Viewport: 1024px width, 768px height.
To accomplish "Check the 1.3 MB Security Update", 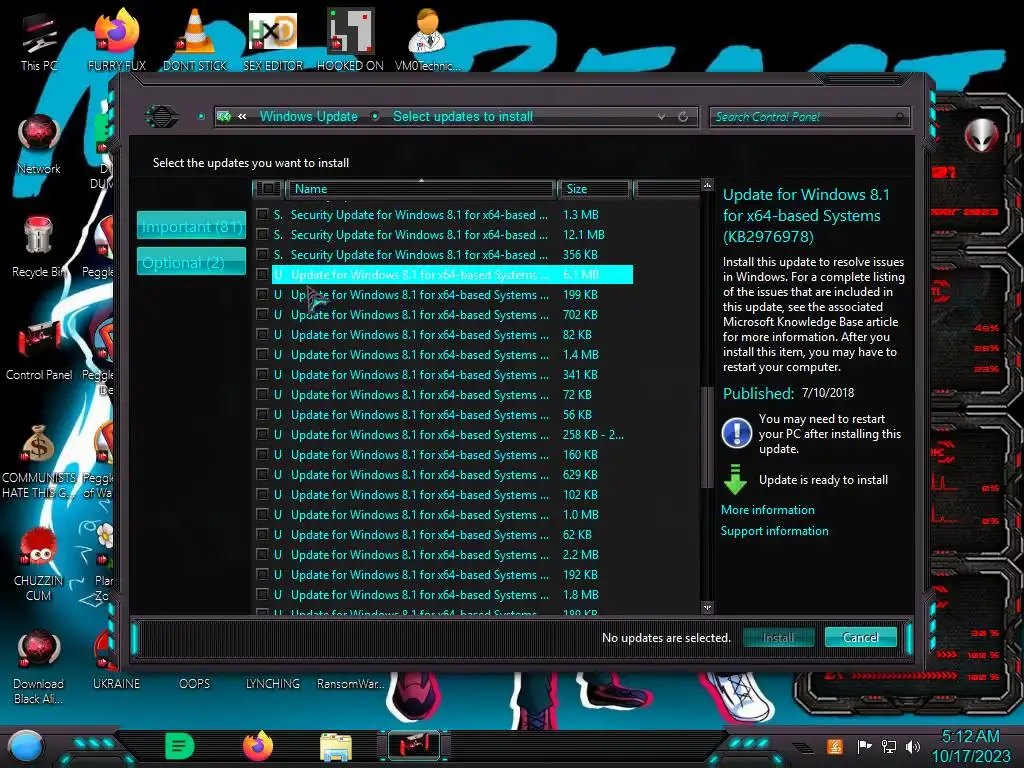I will (x=263, y=214).
